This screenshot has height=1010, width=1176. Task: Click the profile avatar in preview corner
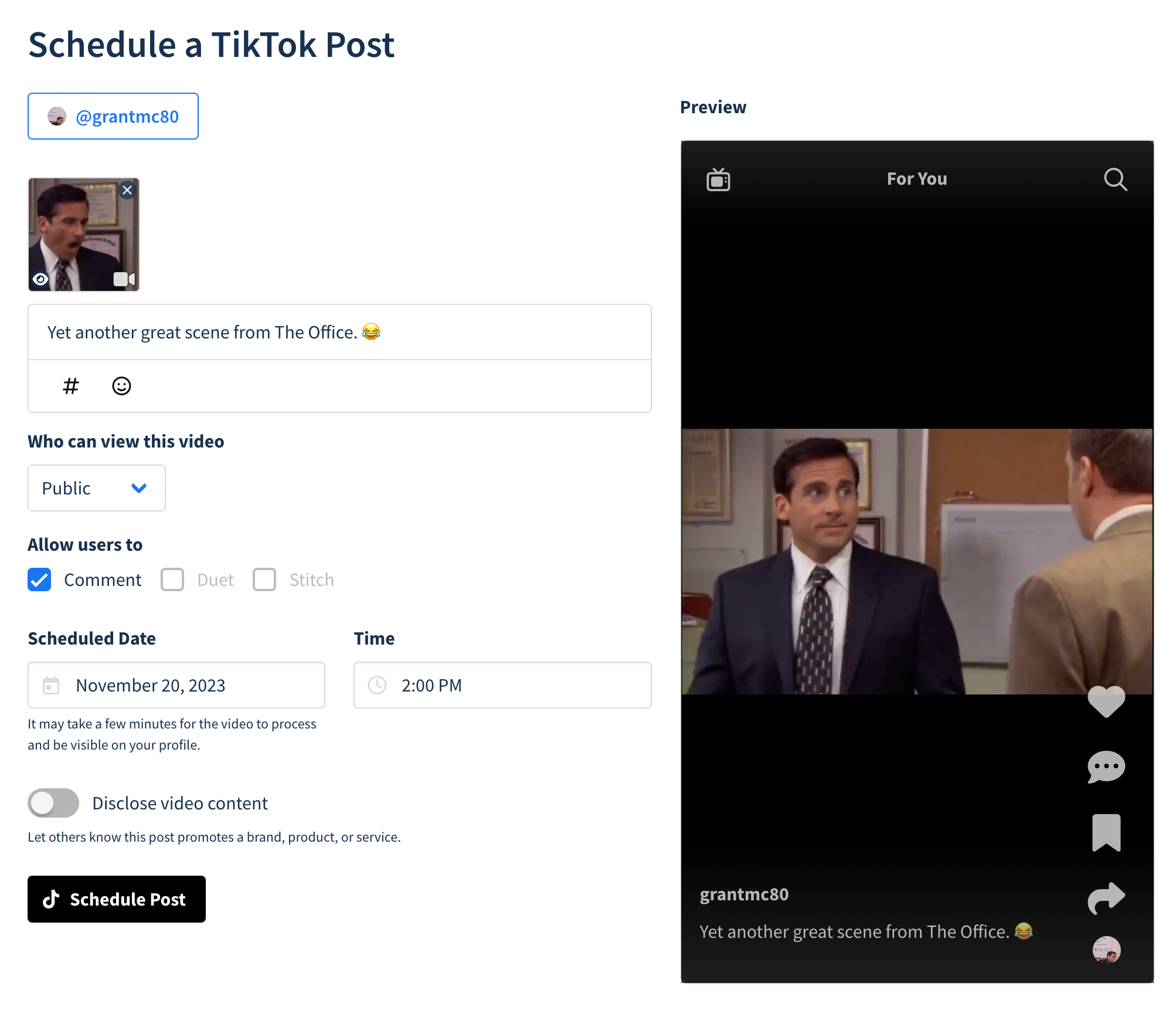(x=1106, y=950)
